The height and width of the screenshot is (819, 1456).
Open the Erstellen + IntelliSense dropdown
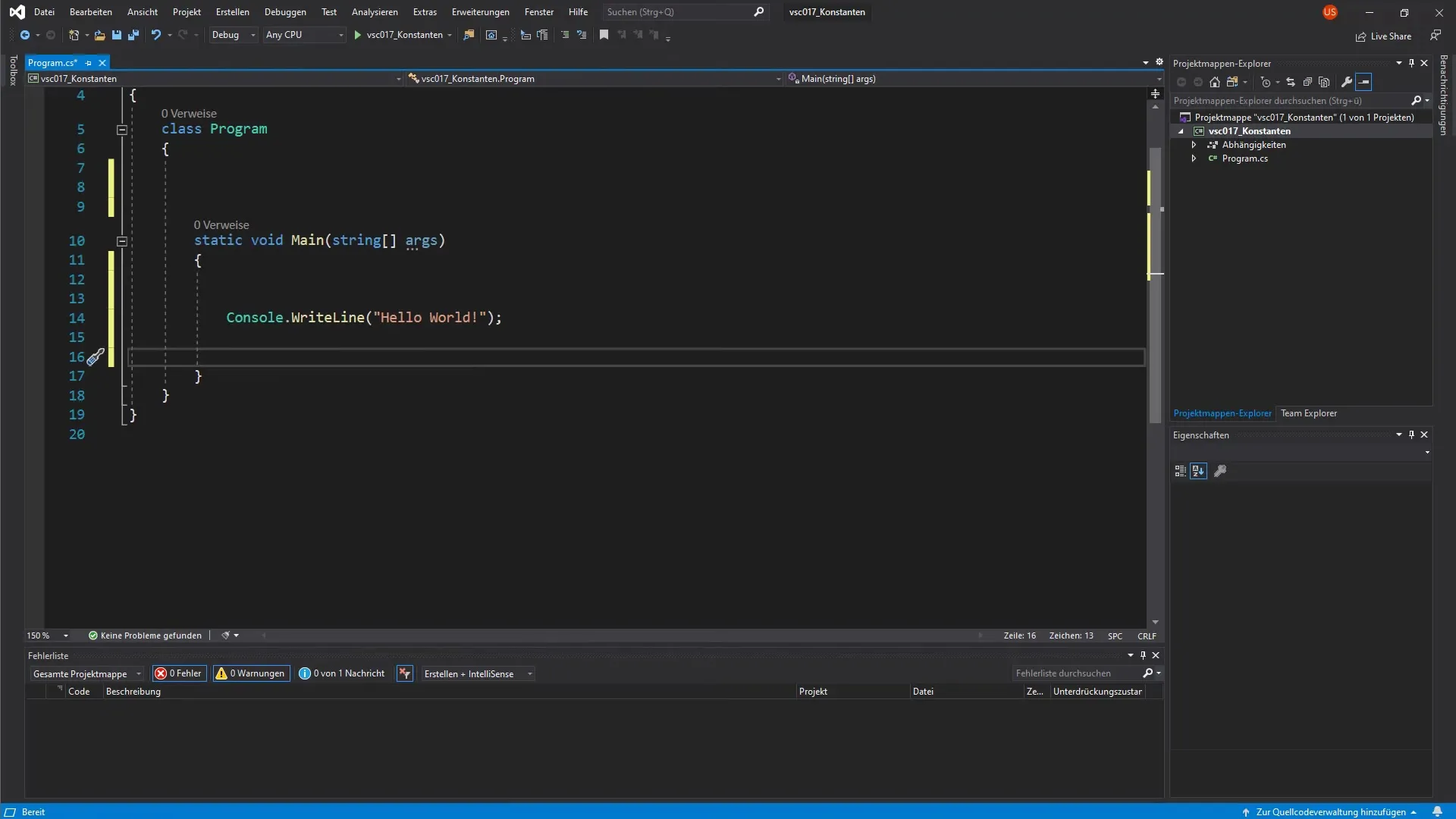pyautogui.click(x=478, y=673)
